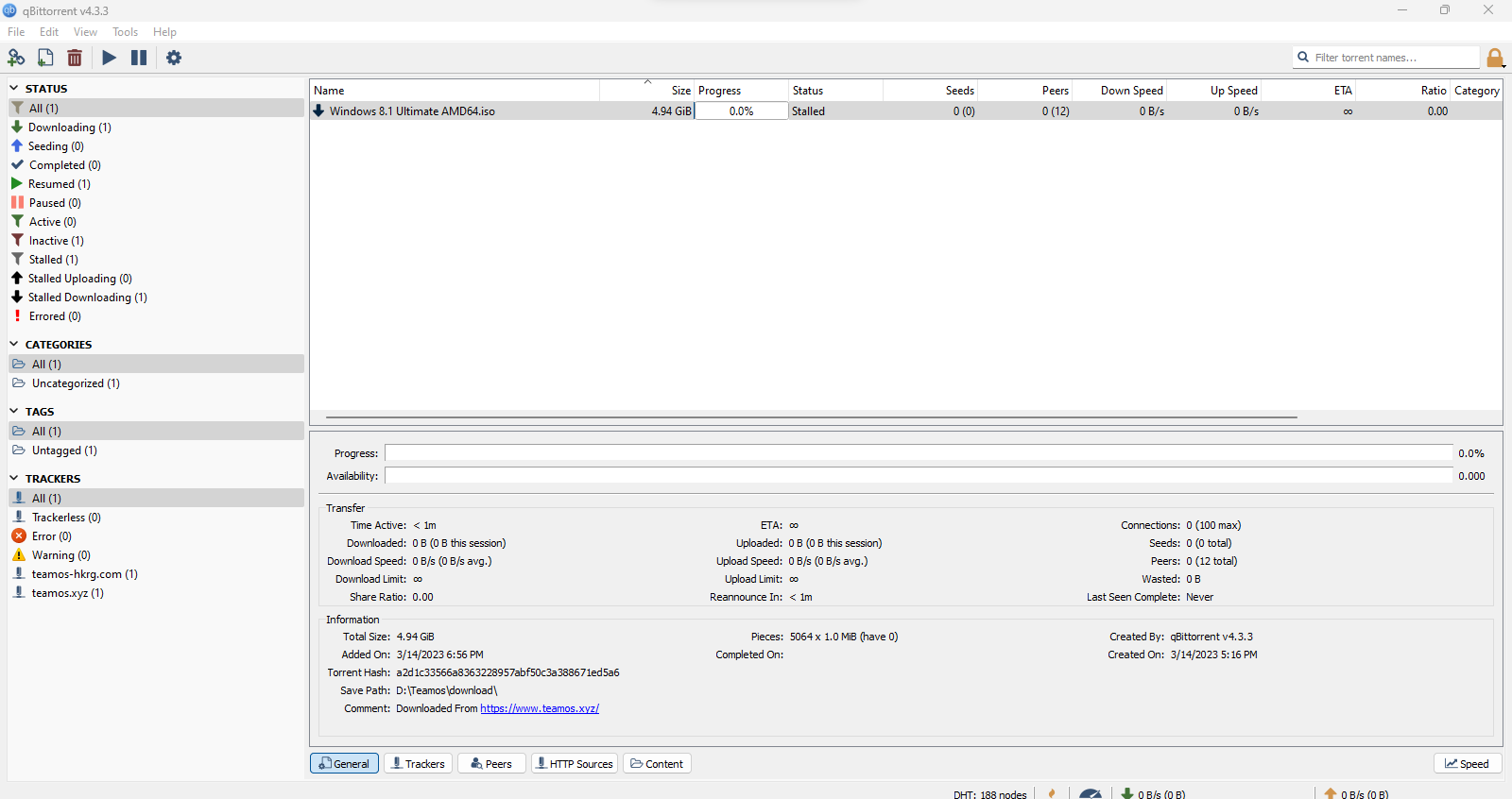Image resolution: width=1512 pixels, height=799 pixels.
Task: Sort by the Down Speed column header
Action: point(1120,91)
